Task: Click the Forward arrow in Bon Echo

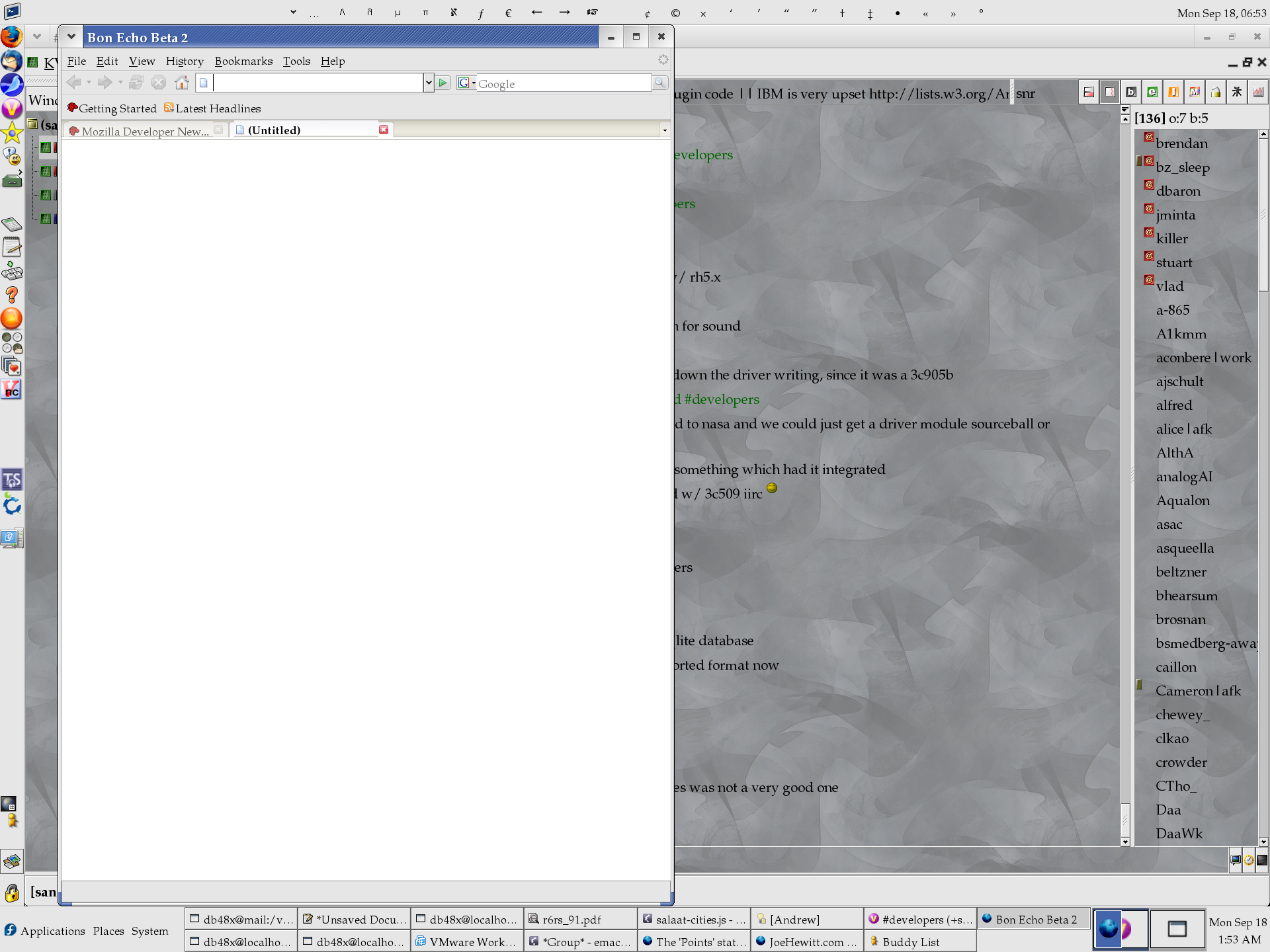Action: (104, 83)
